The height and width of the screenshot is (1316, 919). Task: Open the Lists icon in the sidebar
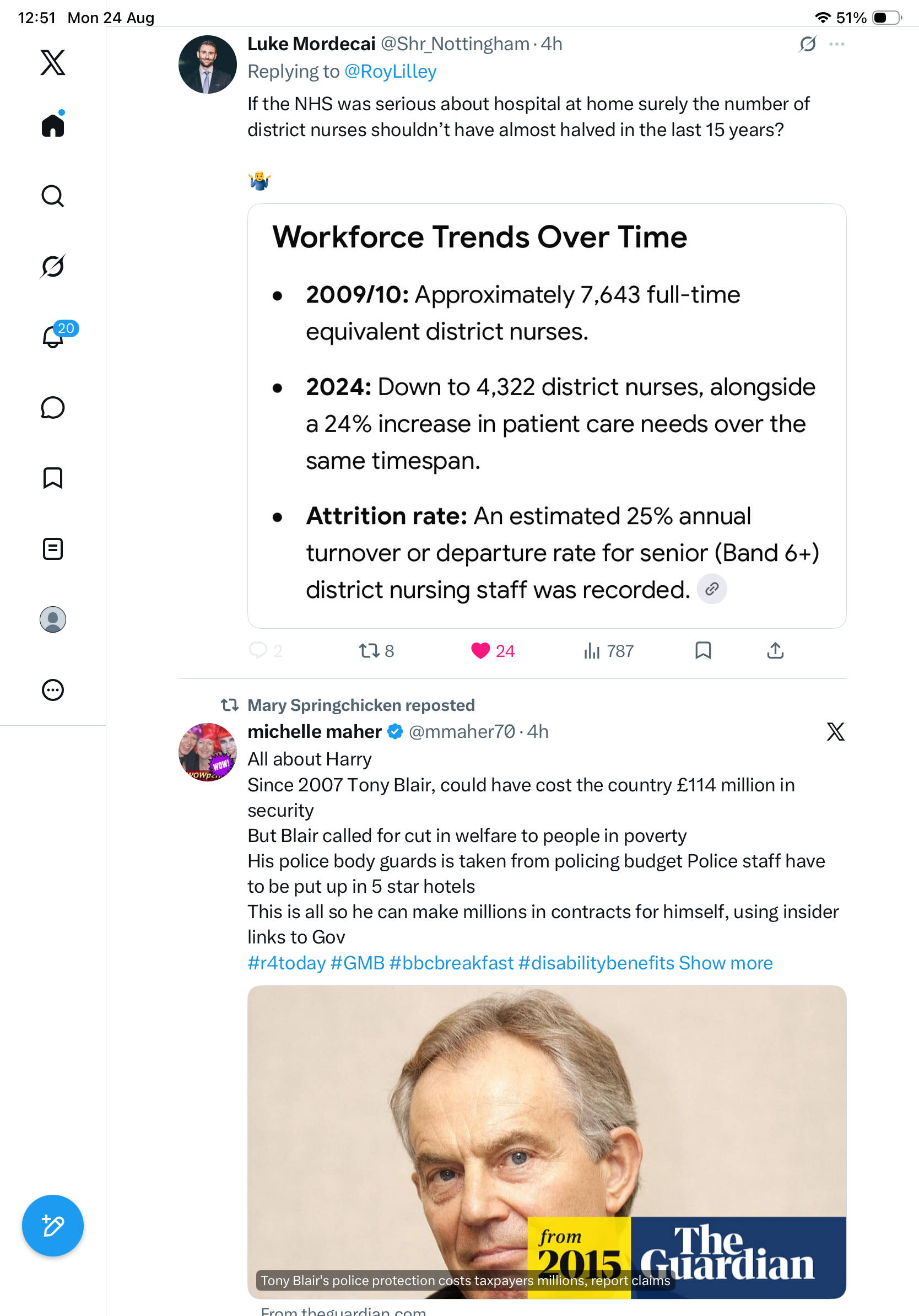click(53, 549)
